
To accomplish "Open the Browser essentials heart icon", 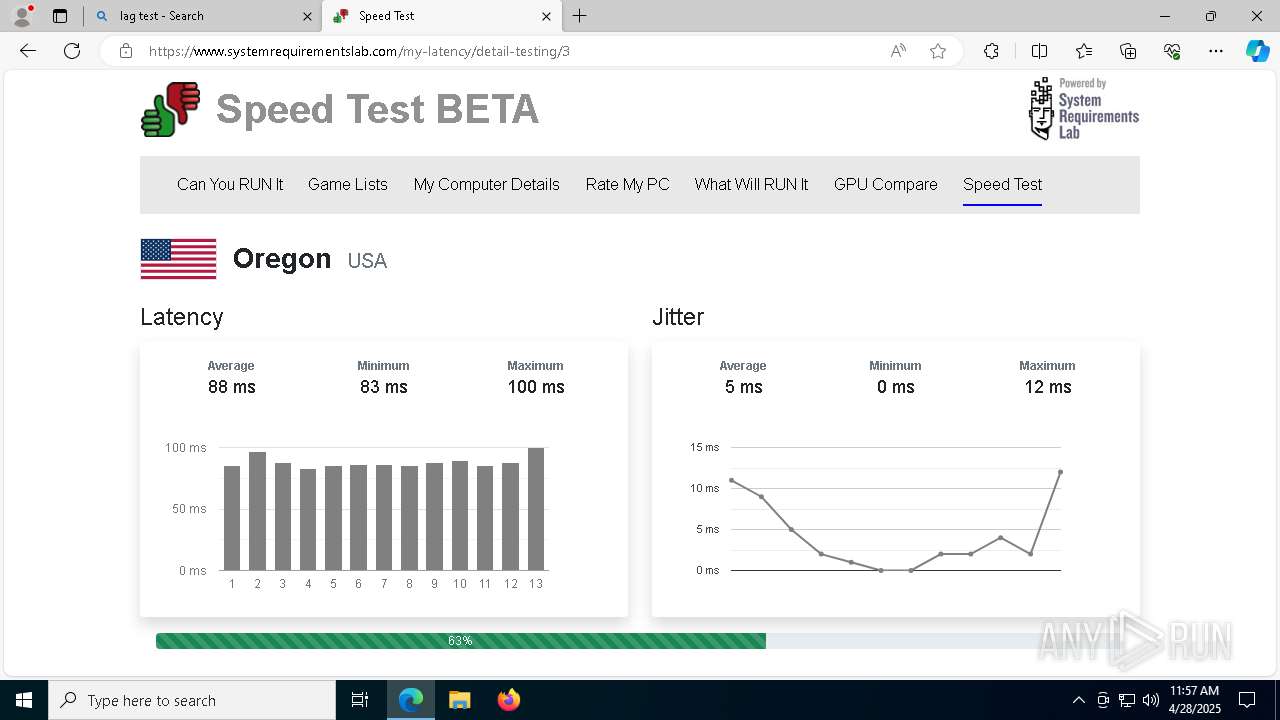I will pos(1172,51).
